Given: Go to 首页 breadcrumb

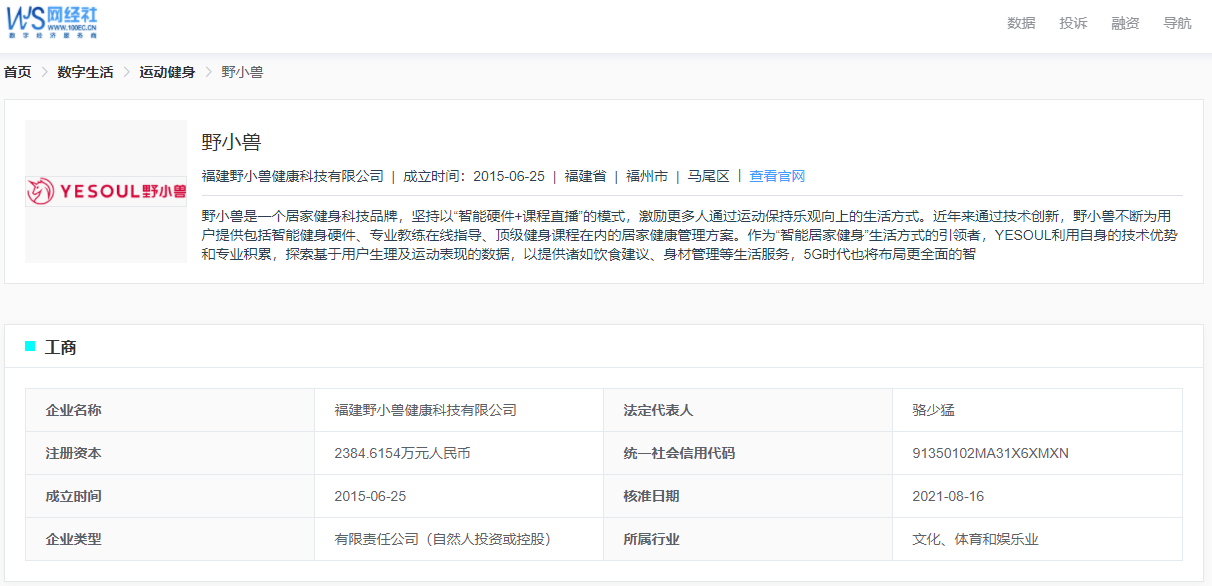Looking at the screenshot, I should [17, 72].
